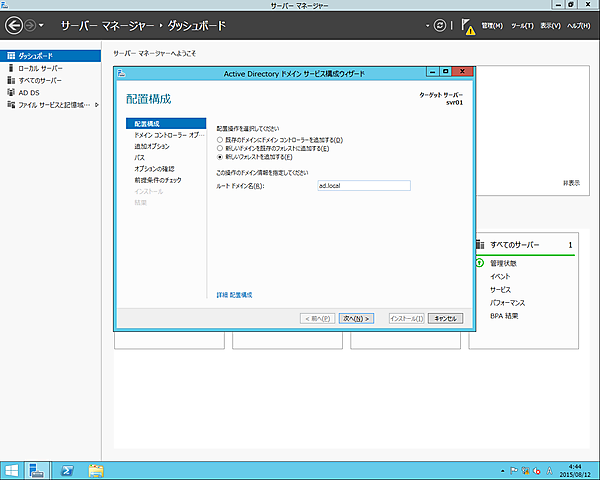Open File Explorer from the taskbar
Image resolution: width=600 pixels, height=480 pixels.
tap(96, 471)
